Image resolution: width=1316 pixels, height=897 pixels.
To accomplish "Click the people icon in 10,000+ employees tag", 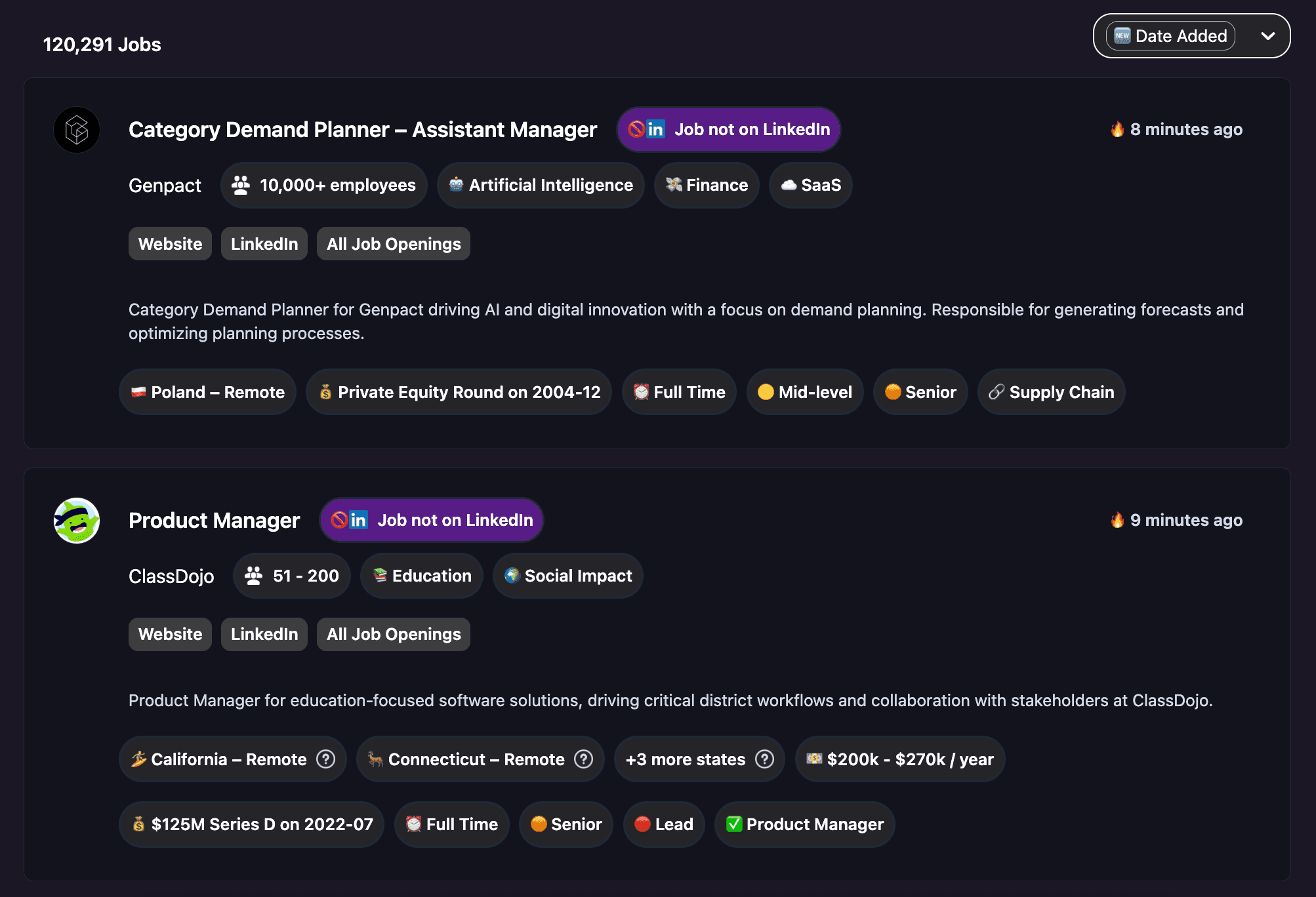I will [241, 186].
